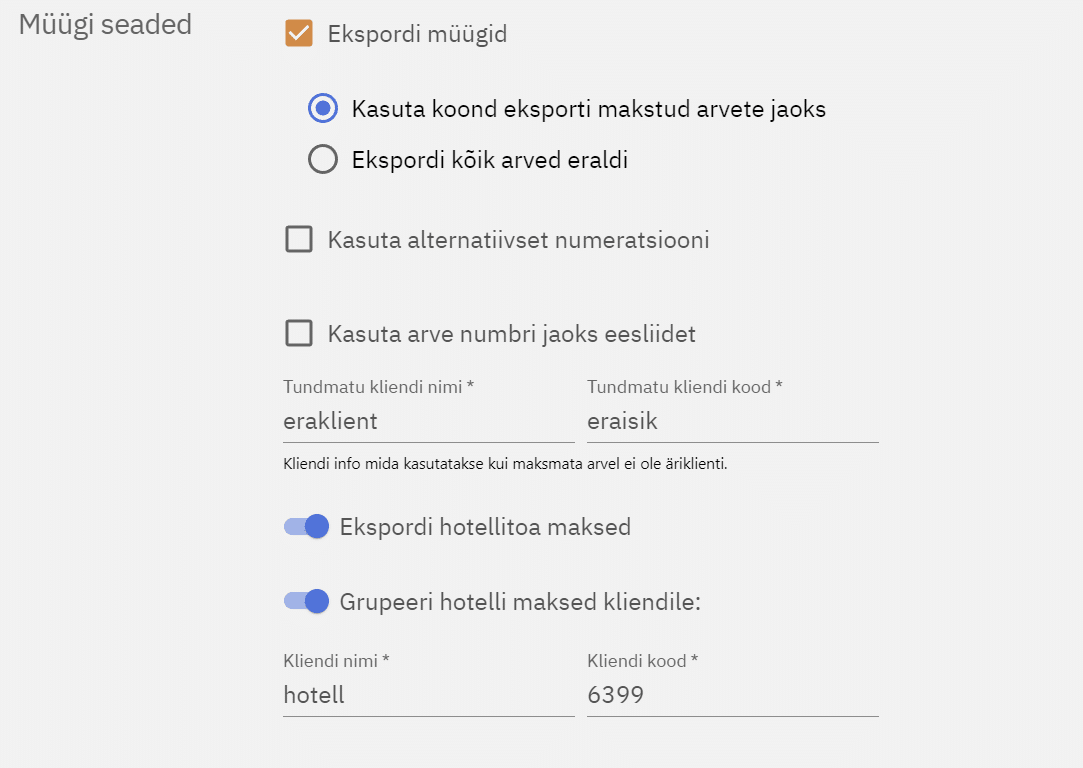Click the 'Kasuta arve numbri jaoks eesliidet' text
Screen dimensions: 1083x768
click(x=511, y=333)
